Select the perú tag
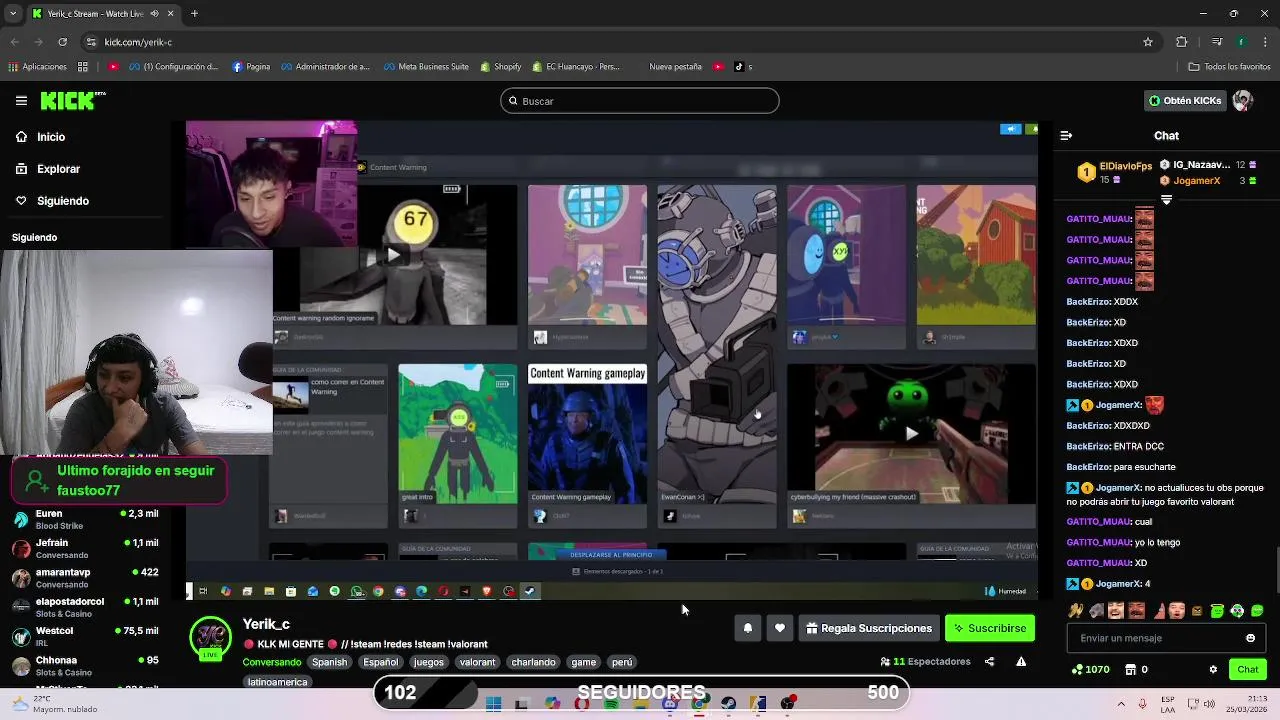The width and height of the screenshot is (1280, 720). click(622, 662)
